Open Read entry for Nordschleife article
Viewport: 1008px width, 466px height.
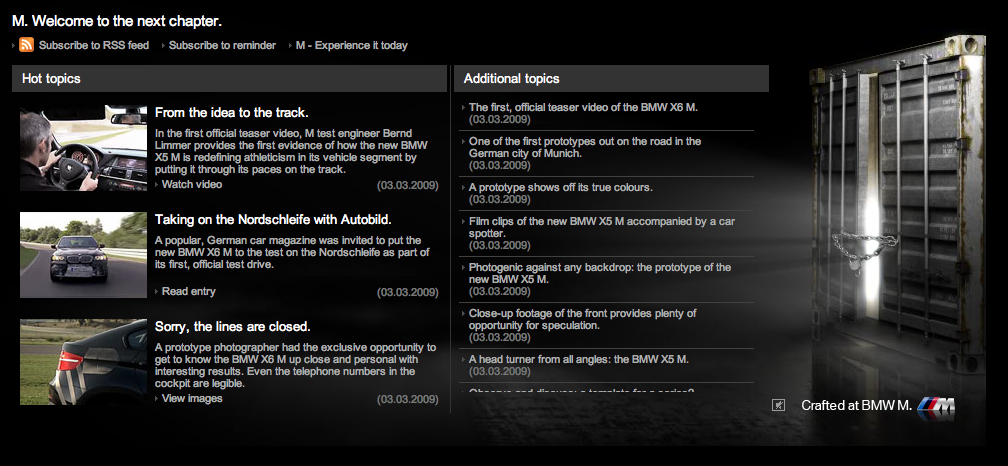click(188, 291)
